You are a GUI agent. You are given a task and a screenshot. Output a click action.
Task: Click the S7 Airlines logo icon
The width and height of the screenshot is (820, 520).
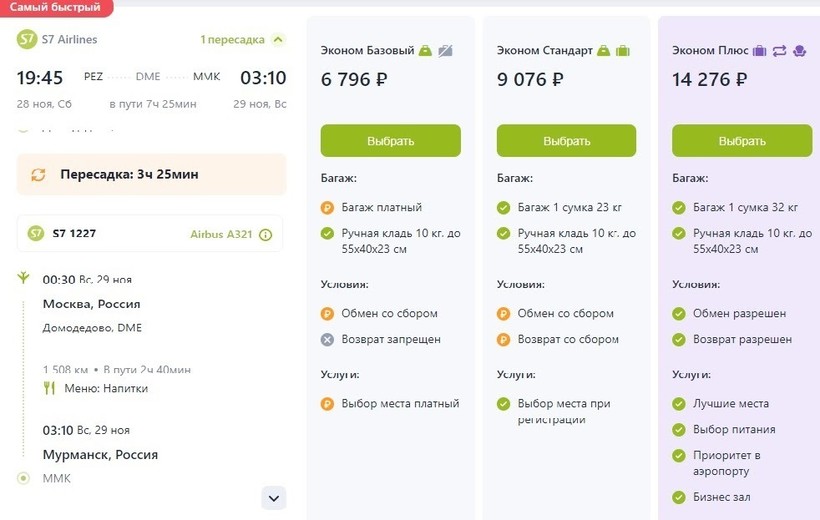[27, 40]
